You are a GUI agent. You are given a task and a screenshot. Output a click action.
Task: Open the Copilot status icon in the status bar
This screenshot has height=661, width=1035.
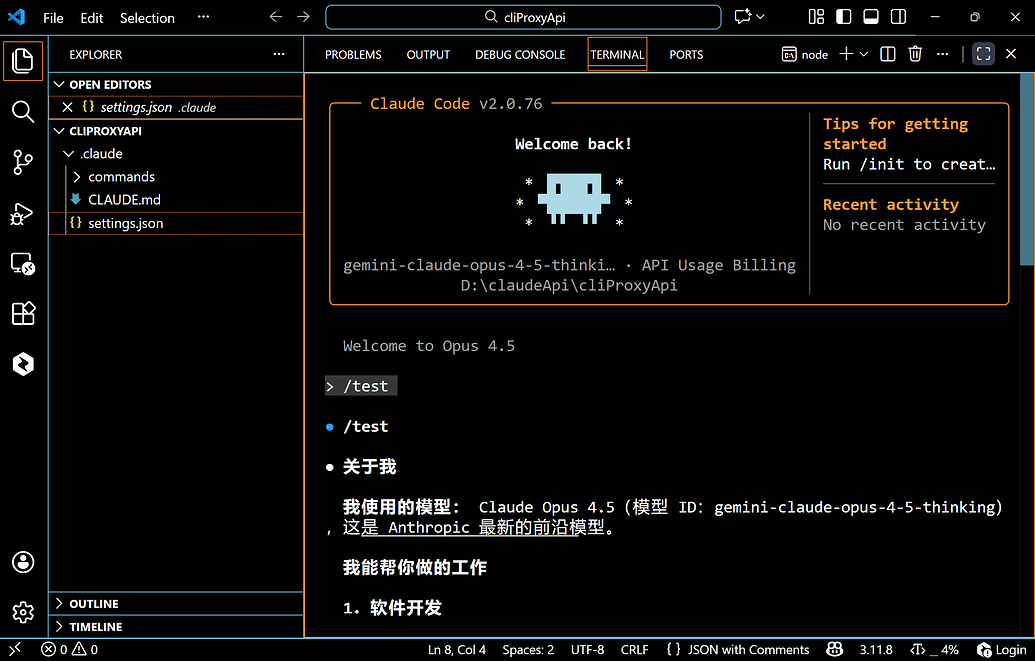pos(834,650)
